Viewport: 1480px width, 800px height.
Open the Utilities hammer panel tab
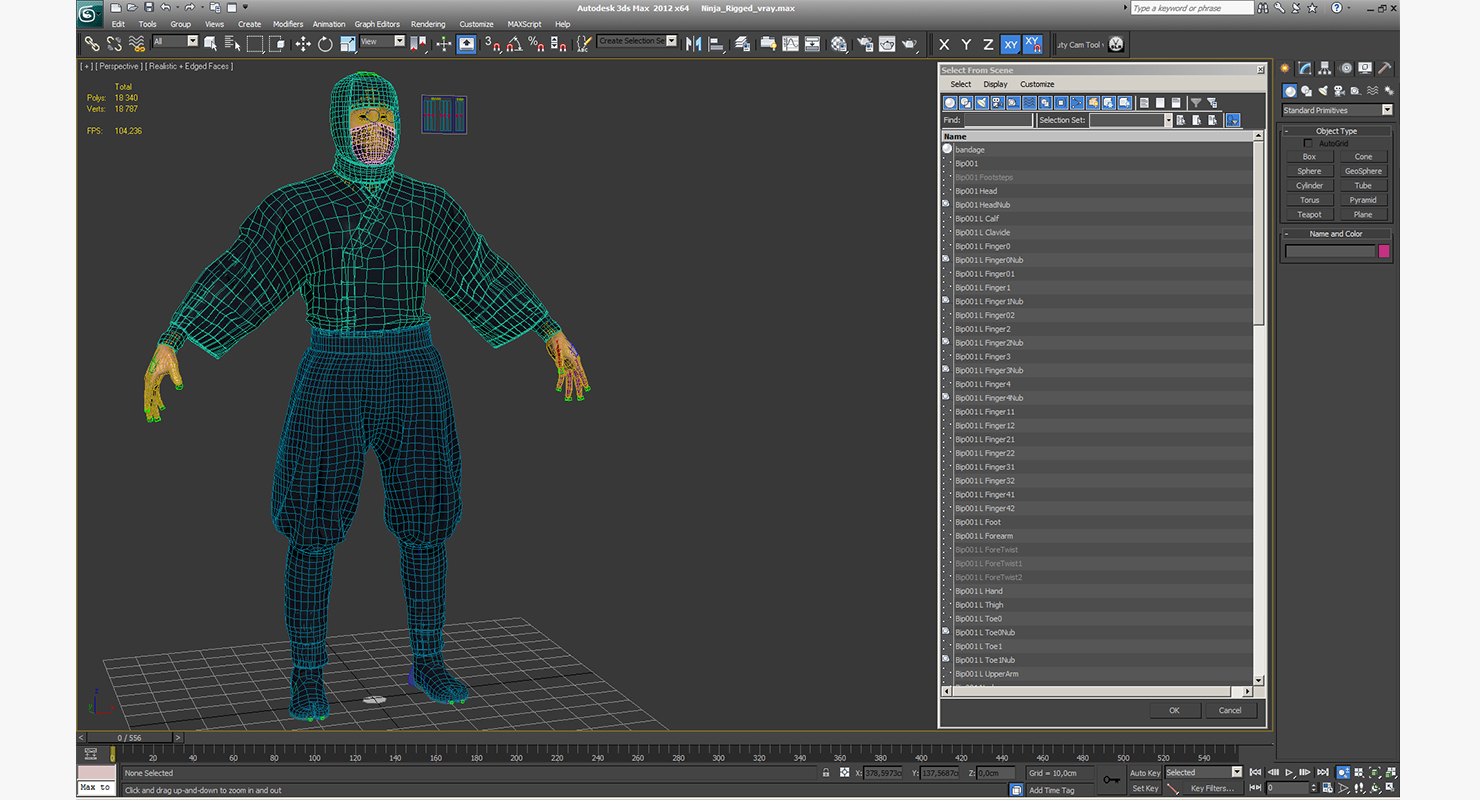(1385, 68)
